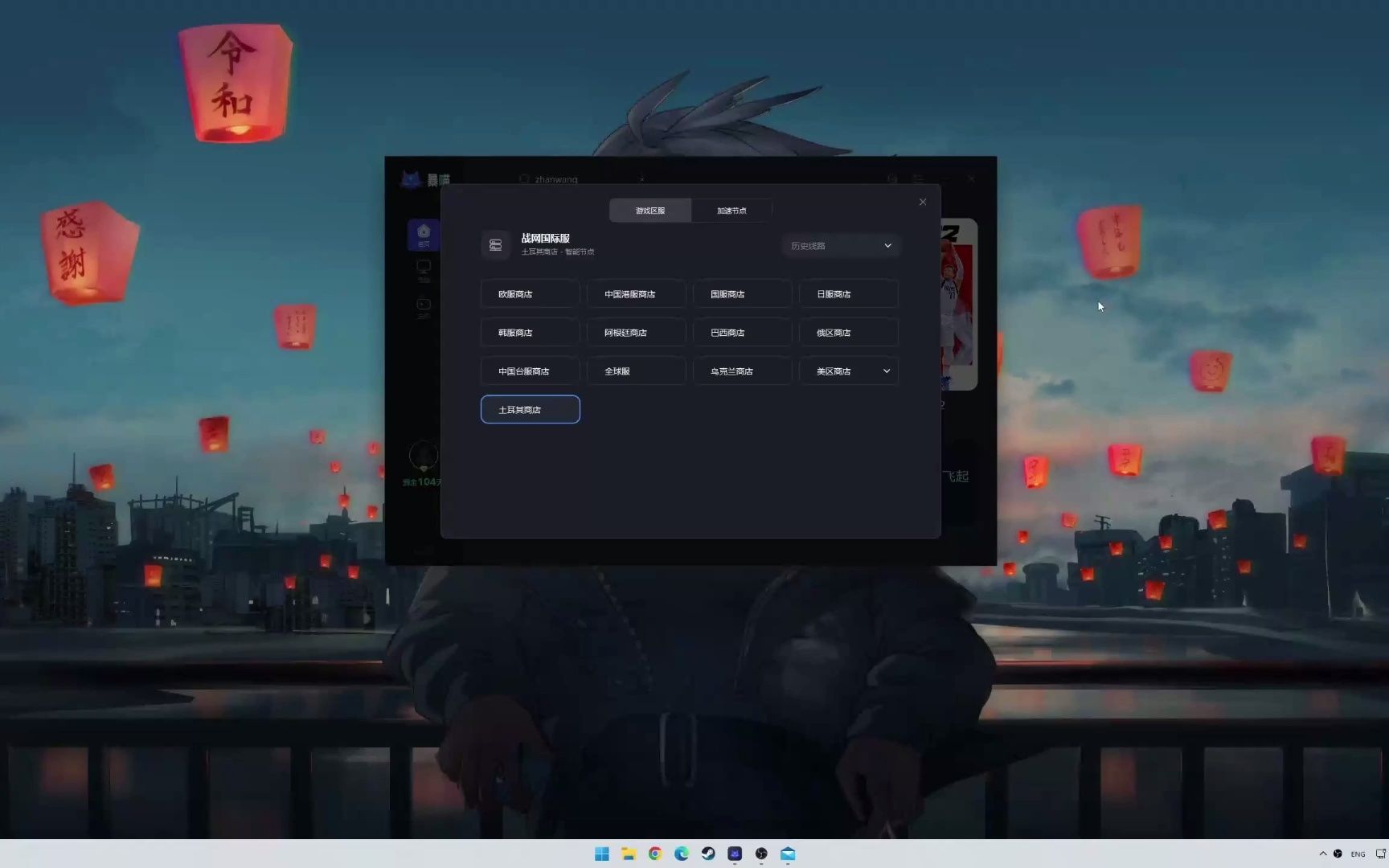This screenshot has width=1389, height=868.
Task: Open the Windows Start menu
Action: point(602,854)
